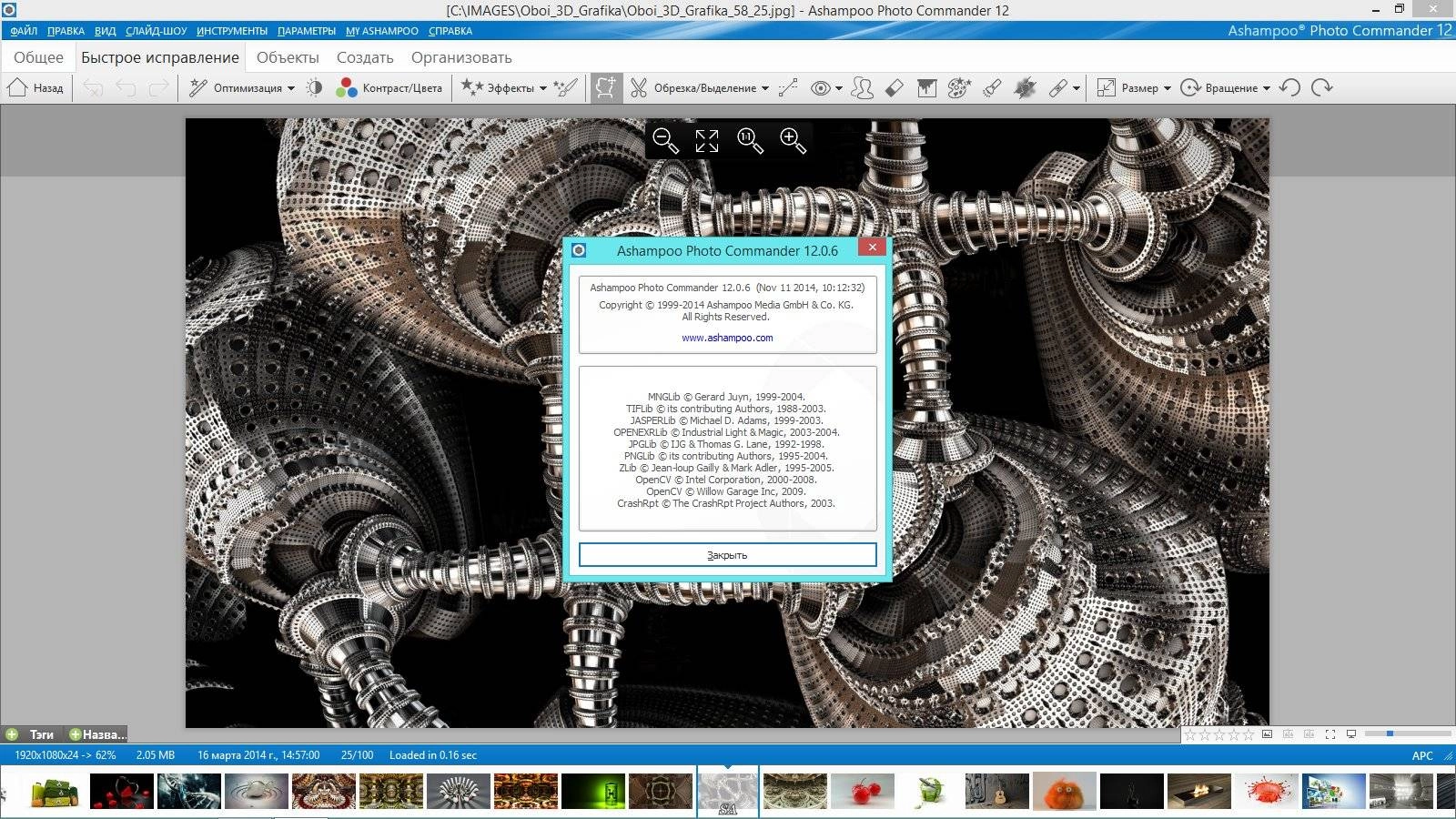Zoom in with the plus magnifier
Viewport: 1456px width, 819px height.
point(793,141)
